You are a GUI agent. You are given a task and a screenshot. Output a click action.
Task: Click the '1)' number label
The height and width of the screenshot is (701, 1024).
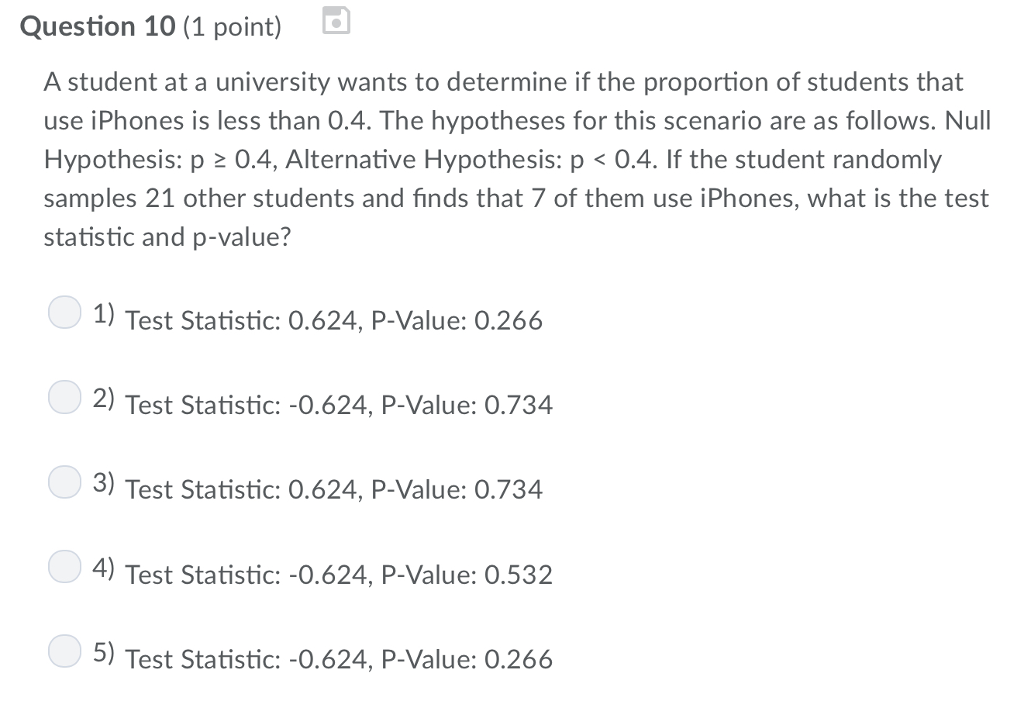coord(104,314)
